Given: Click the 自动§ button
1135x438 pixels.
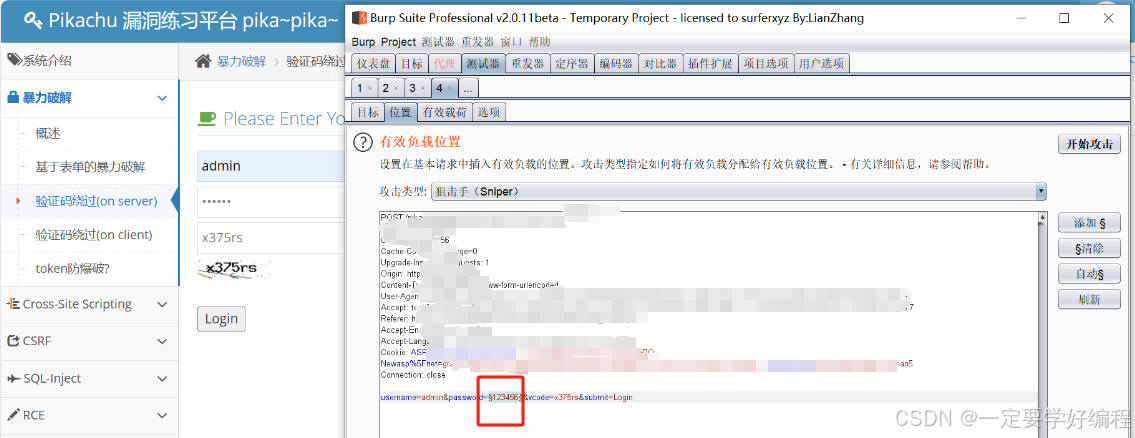Looking at the screenshot, I should coord(1089,274).
